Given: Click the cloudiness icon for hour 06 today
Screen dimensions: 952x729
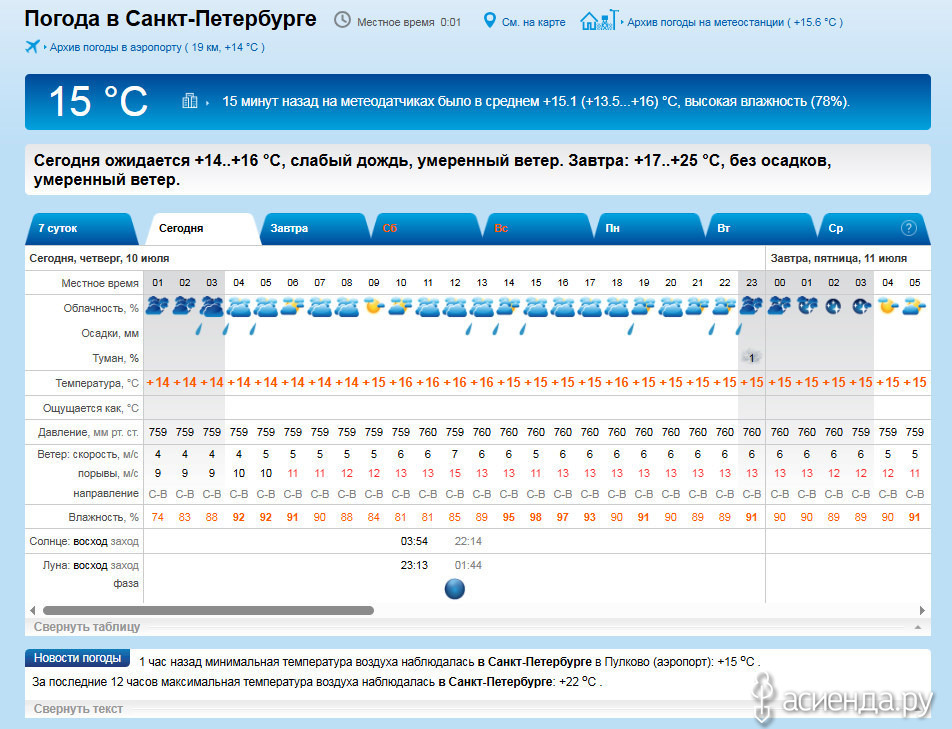Looking at the screenshot, I should pos(293,307).
